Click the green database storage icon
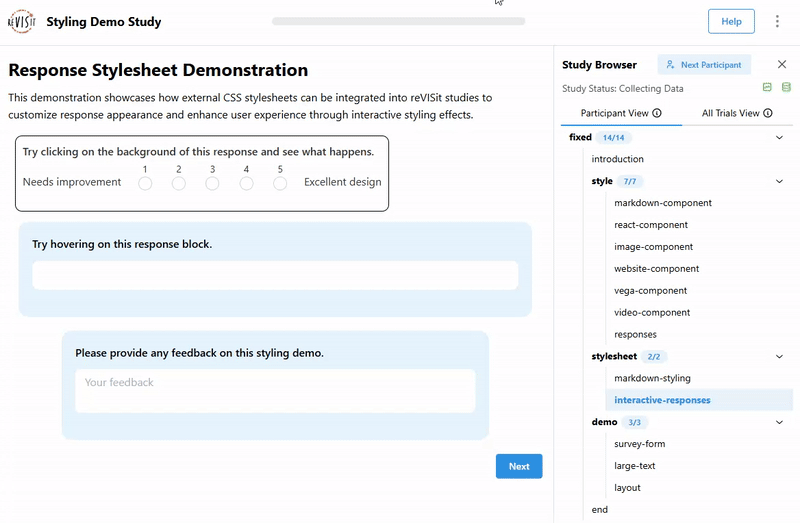 (786, 87)
